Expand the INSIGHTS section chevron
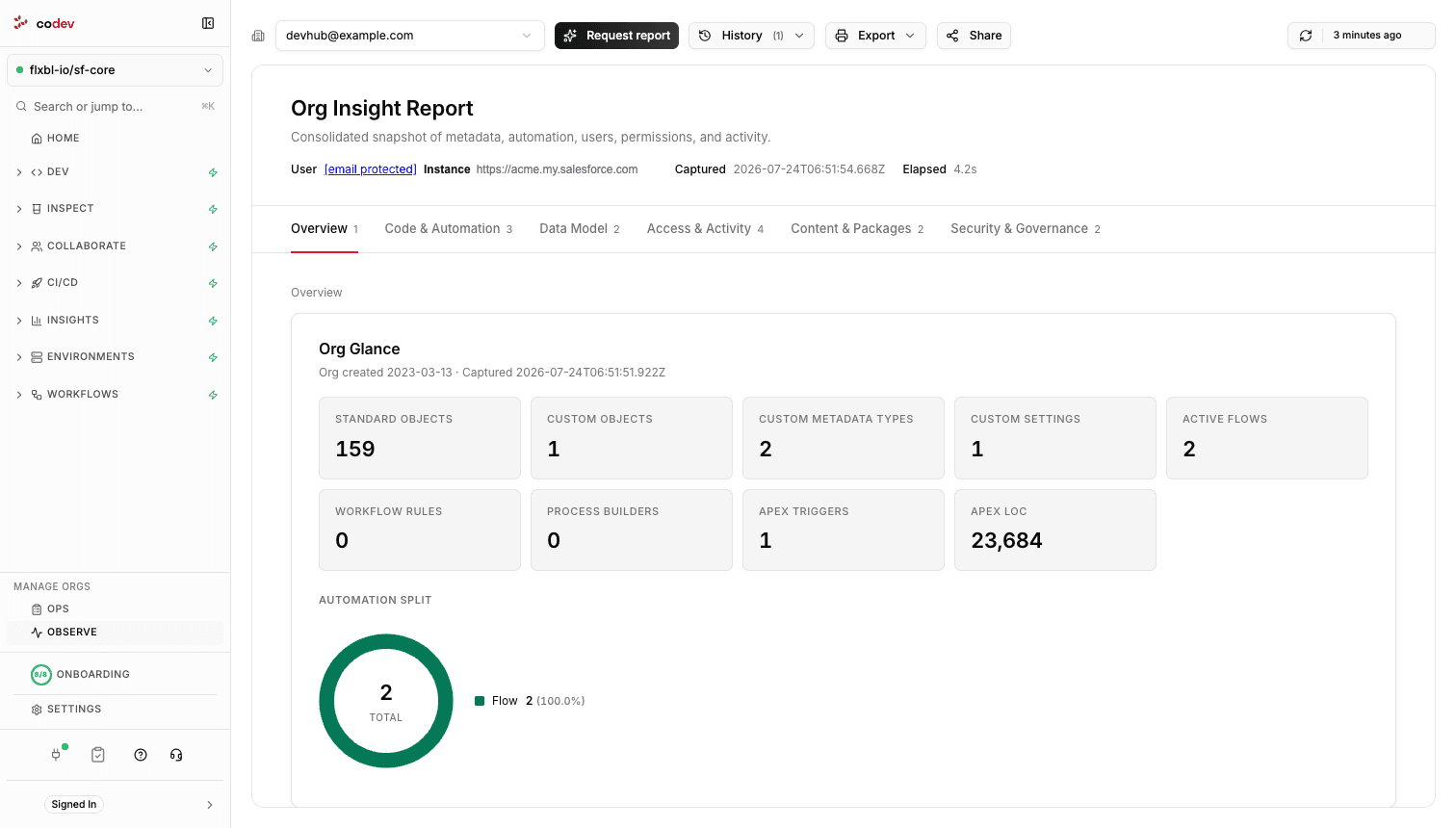The width and height of the screenshot is (1456, 828). pyautogui.click(x=19, y=321)
